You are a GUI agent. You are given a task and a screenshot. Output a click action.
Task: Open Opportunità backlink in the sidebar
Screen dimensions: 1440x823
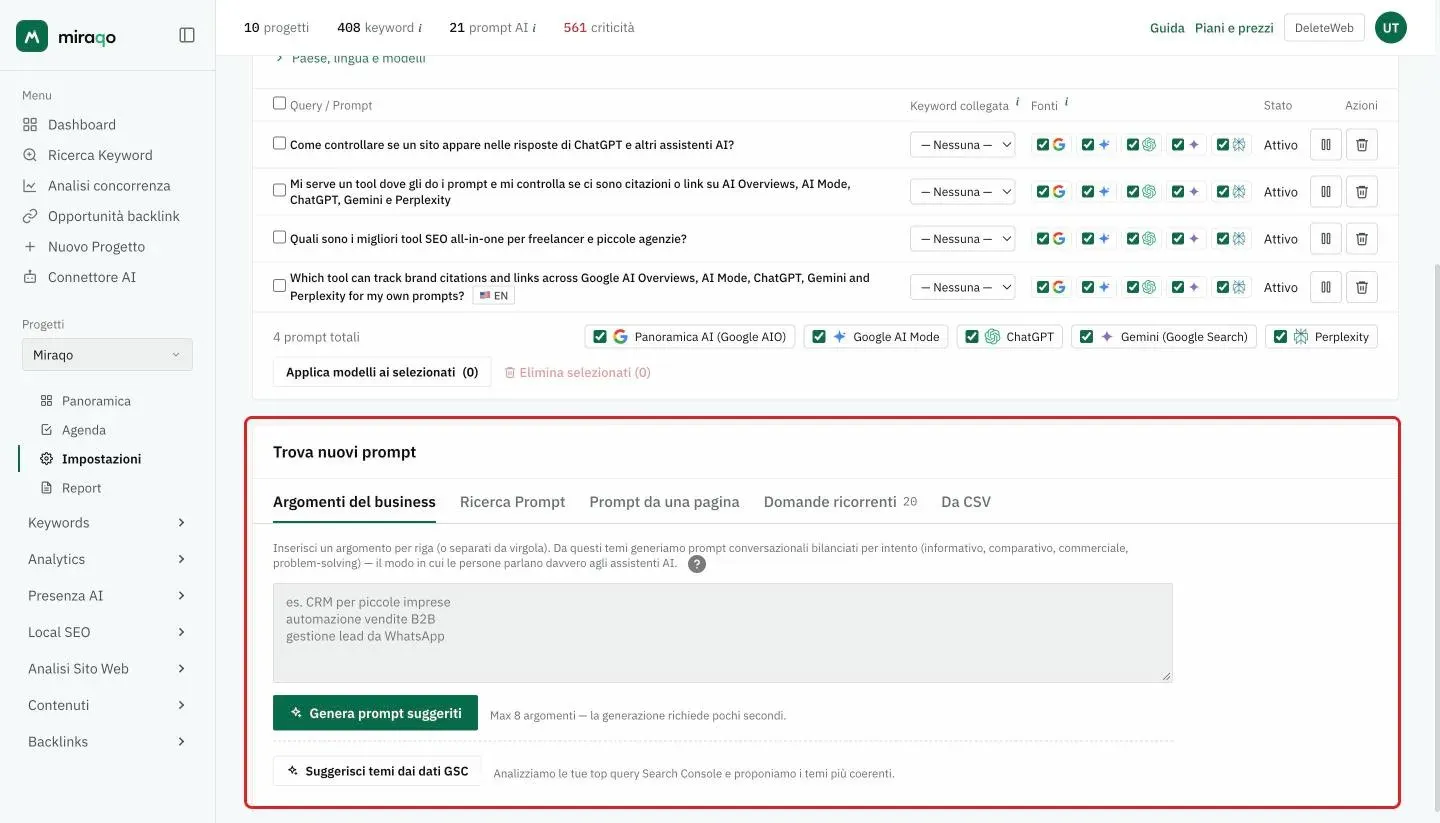point(100,216)
